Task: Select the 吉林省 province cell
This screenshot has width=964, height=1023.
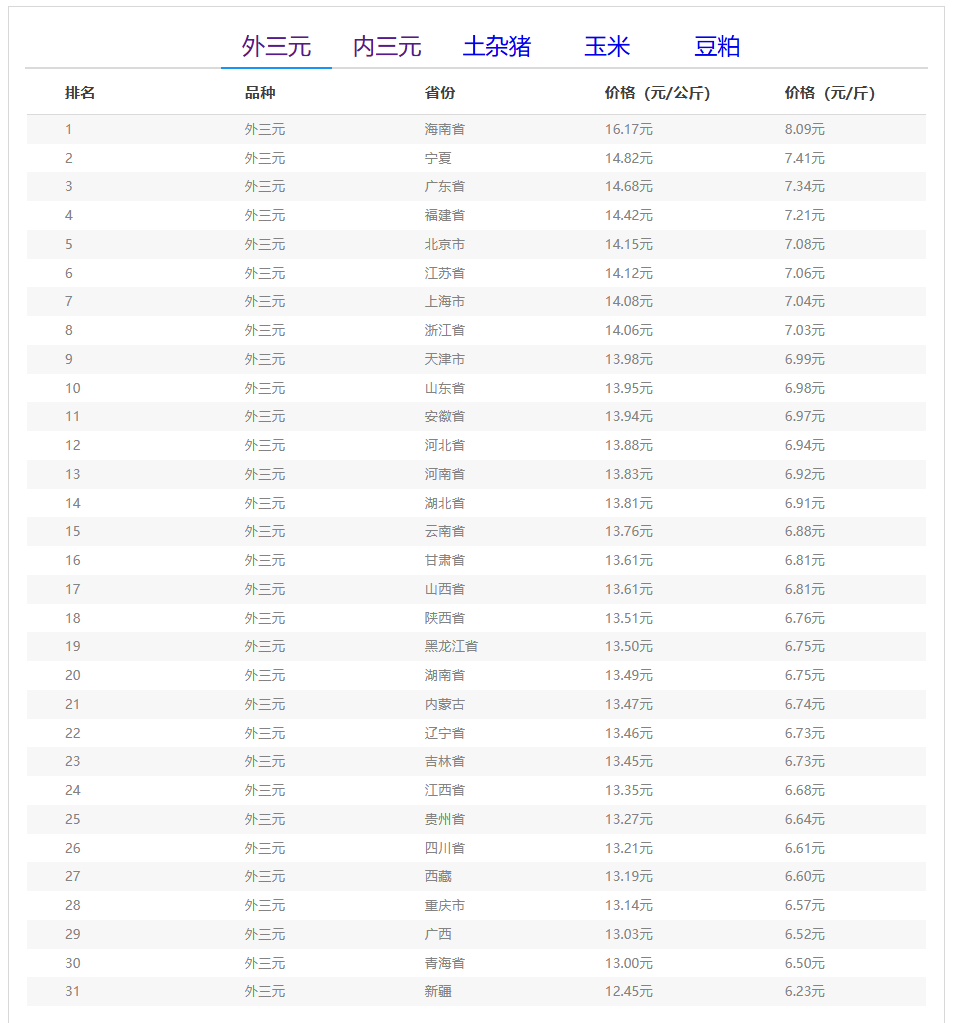Action: [445, 761]
